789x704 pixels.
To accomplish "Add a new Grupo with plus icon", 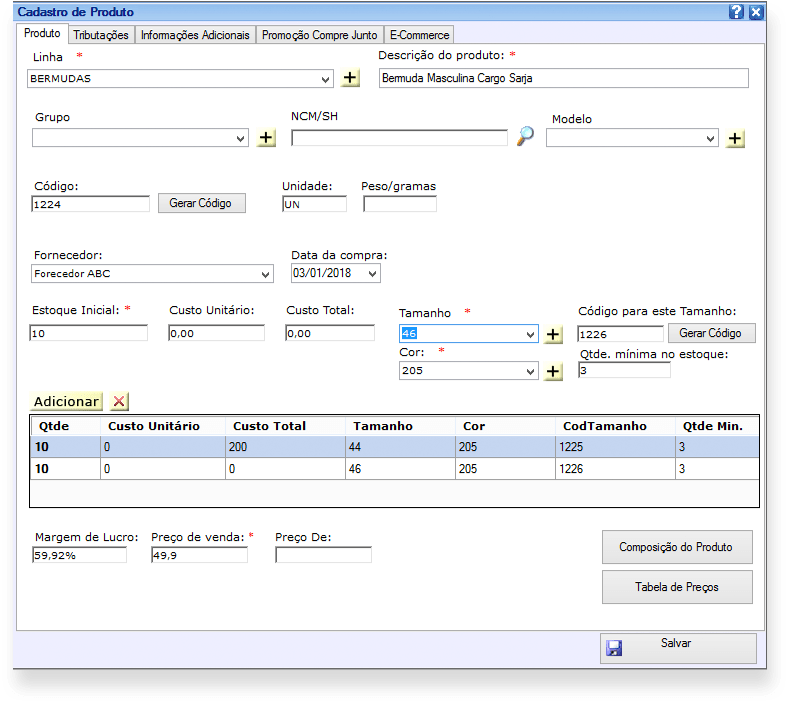I will click(x=266, y=138).
